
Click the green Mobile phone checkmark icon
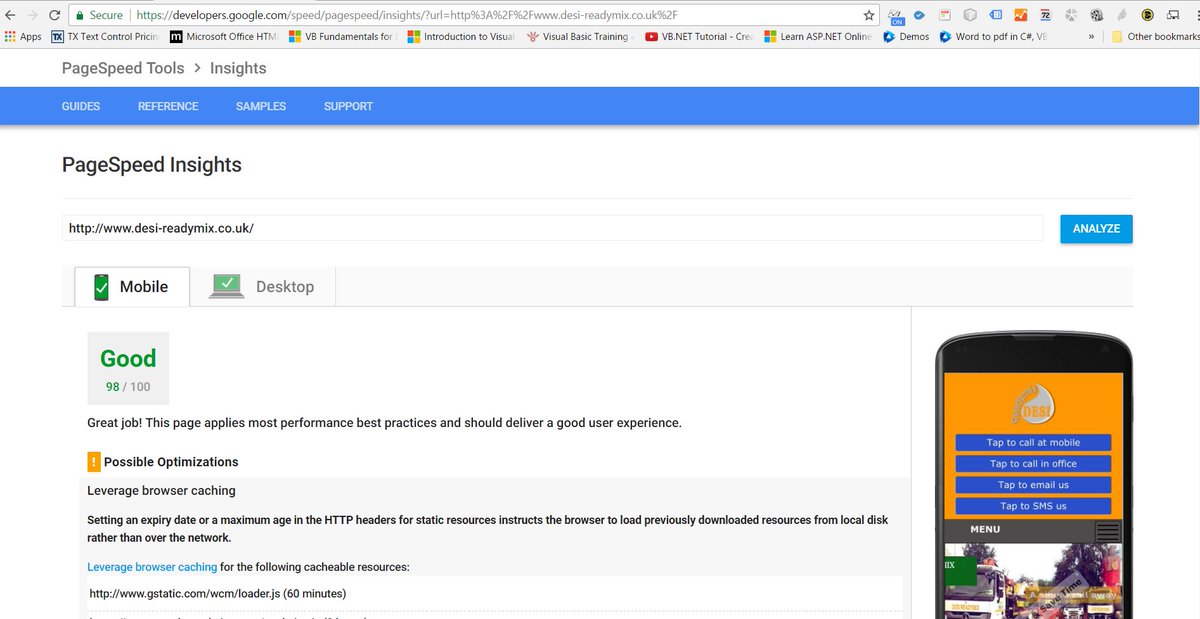coord(101,287)
